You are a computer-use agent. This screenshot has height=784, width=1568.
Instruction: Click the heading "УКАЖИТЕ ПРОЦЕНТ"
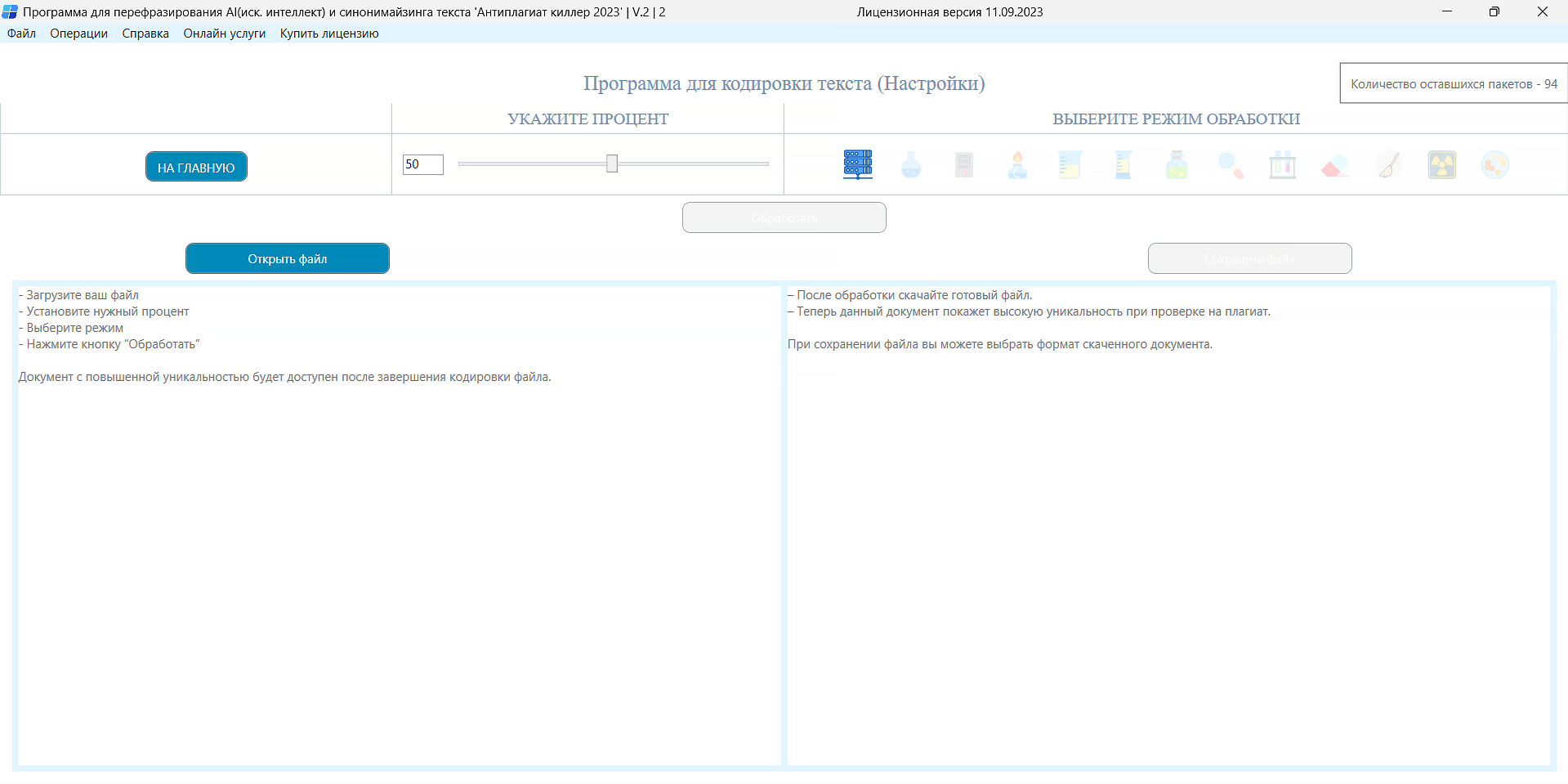tap(588, 119)
